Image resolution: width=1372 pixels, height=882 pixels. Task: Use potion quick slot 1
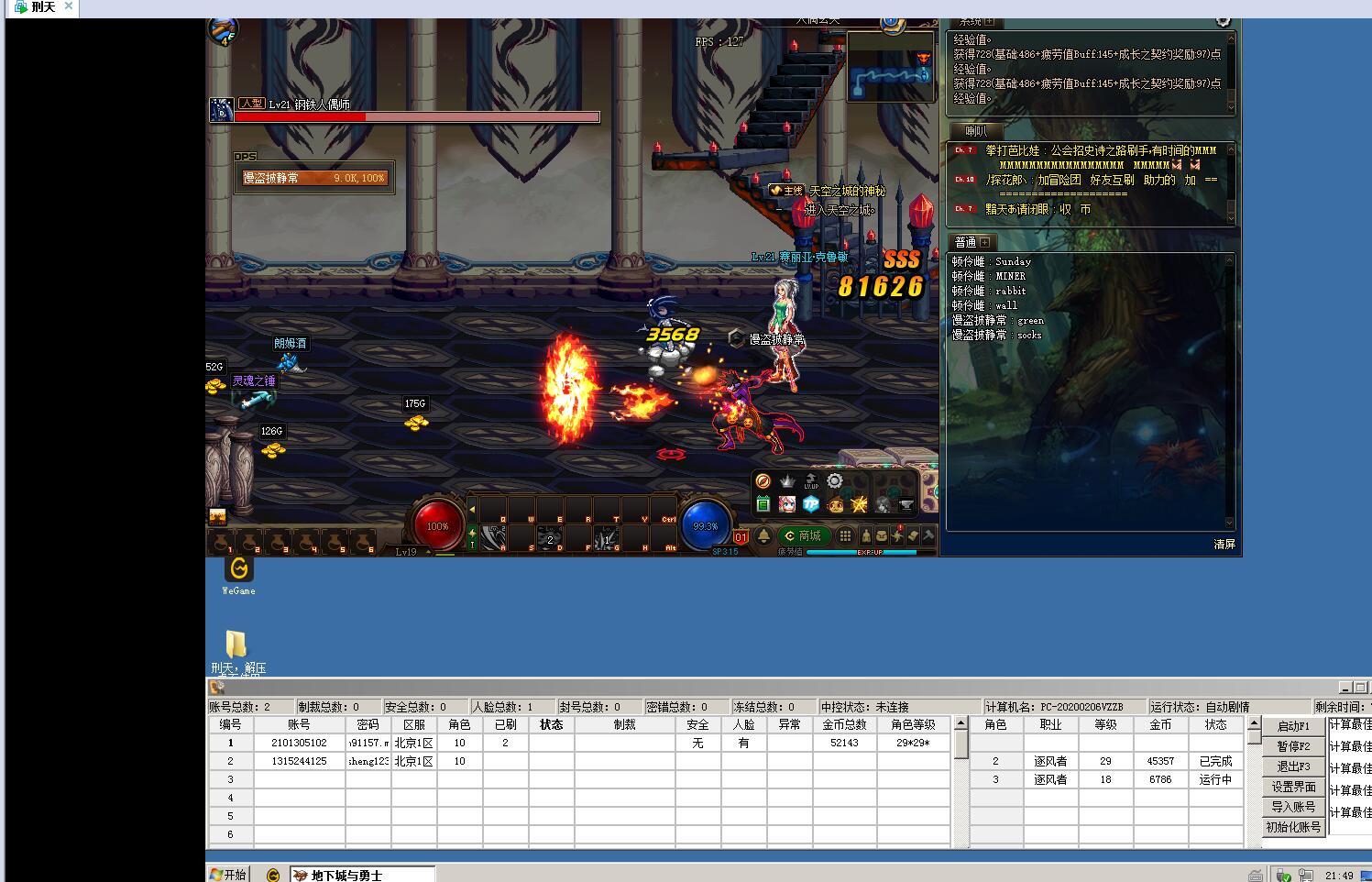click(221, 541)
